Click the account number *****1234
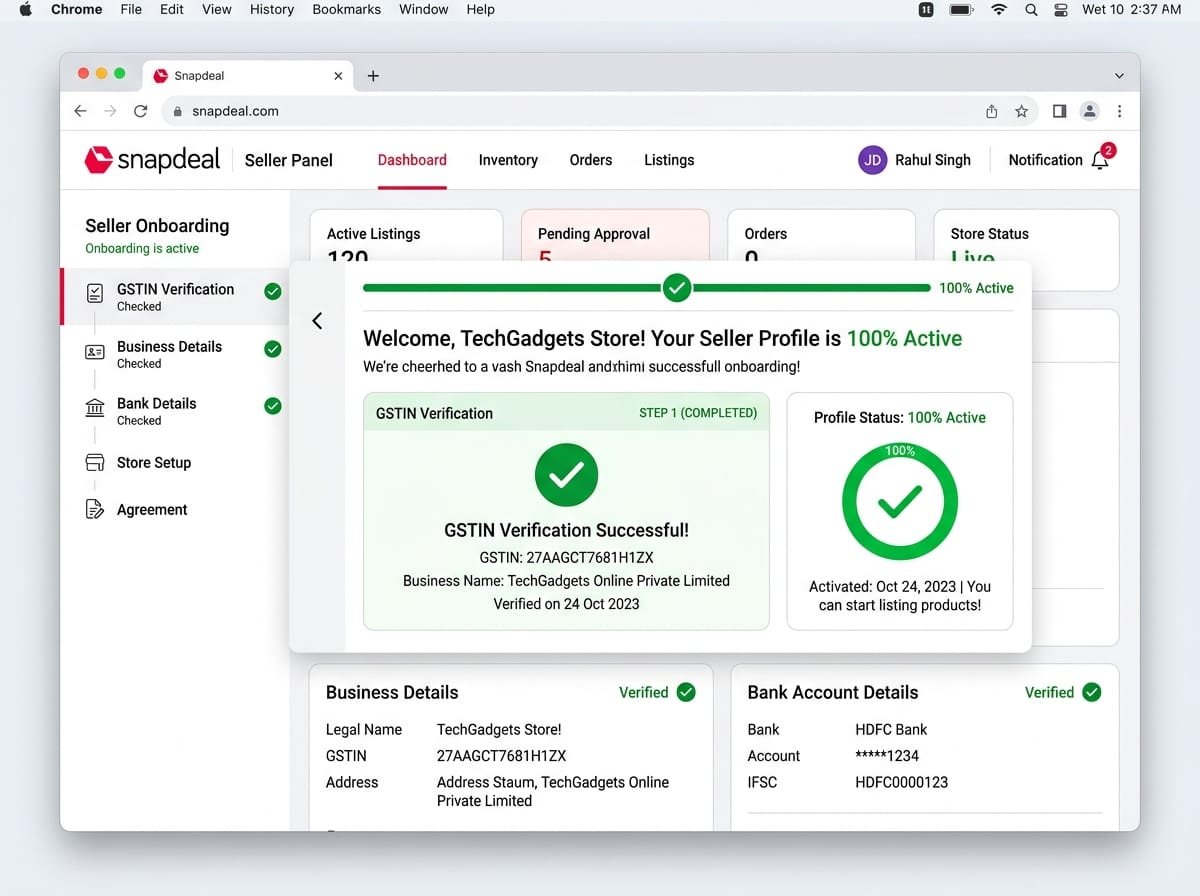Image resolution: width=1200 pixels, height=896 pixels. click(x=887, y=756)
